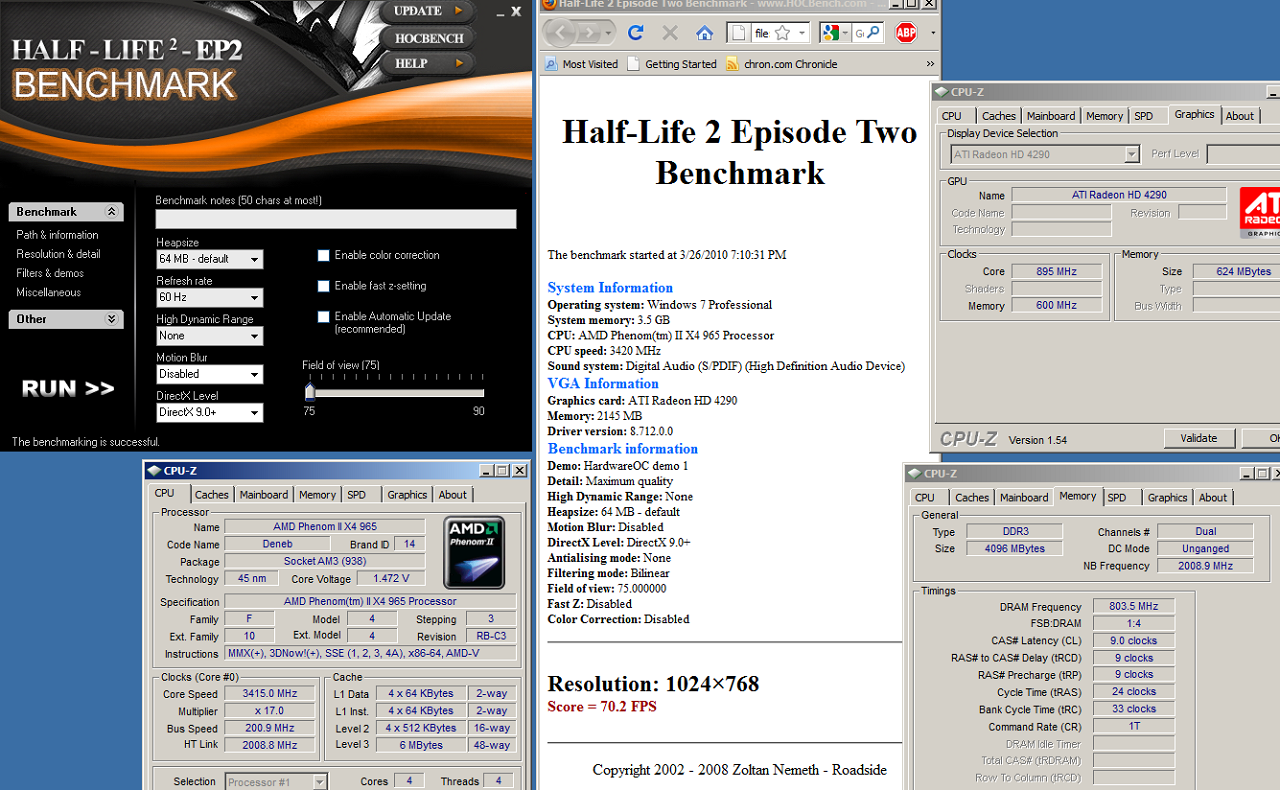Viewport: 1280px width, 790px height.
Task: Open the Adblock Plus ABP icon
Action: [x=906, y=33]
